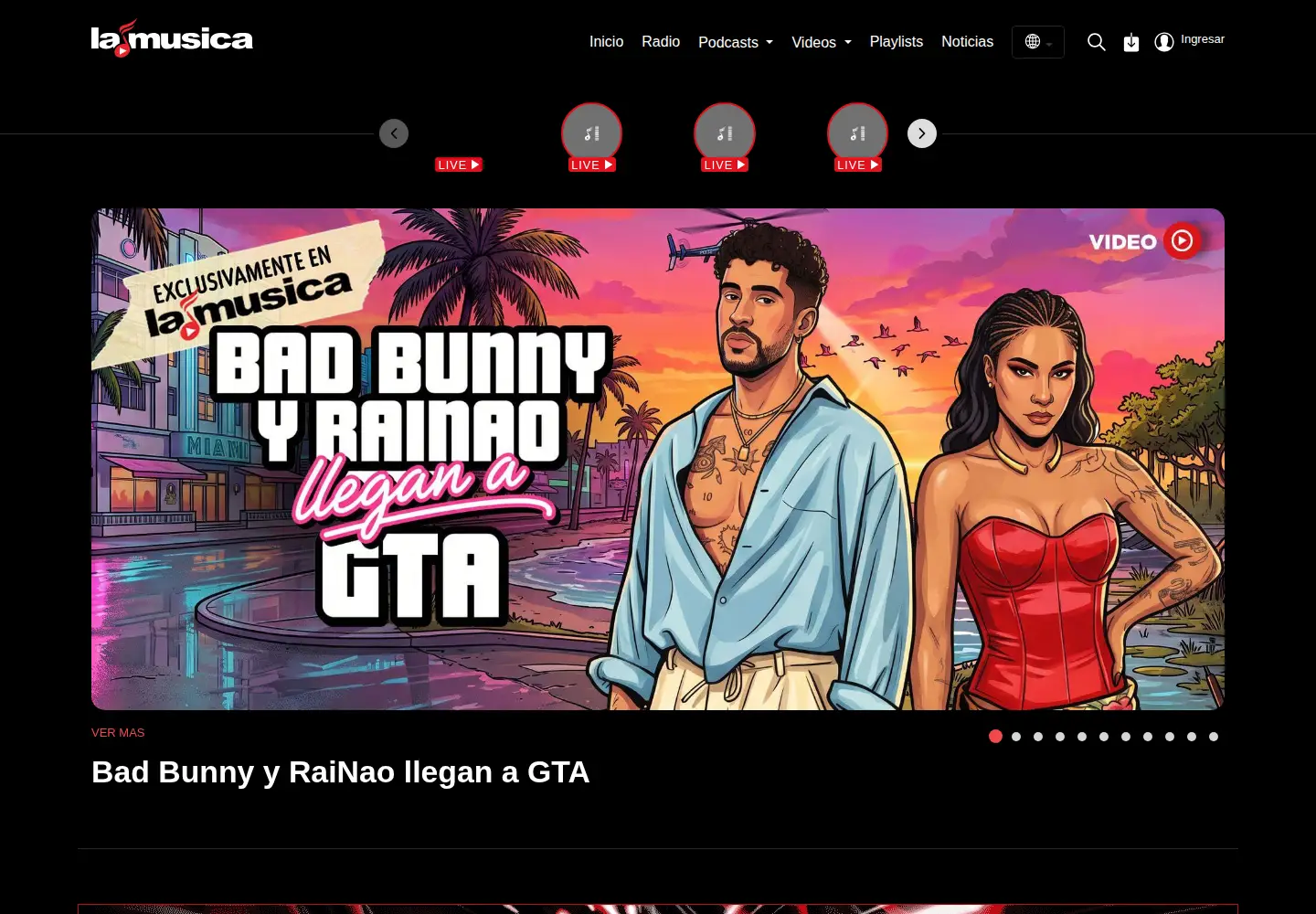
Task: Select the seventh carousel slide dot
Action: (1126, 737)
